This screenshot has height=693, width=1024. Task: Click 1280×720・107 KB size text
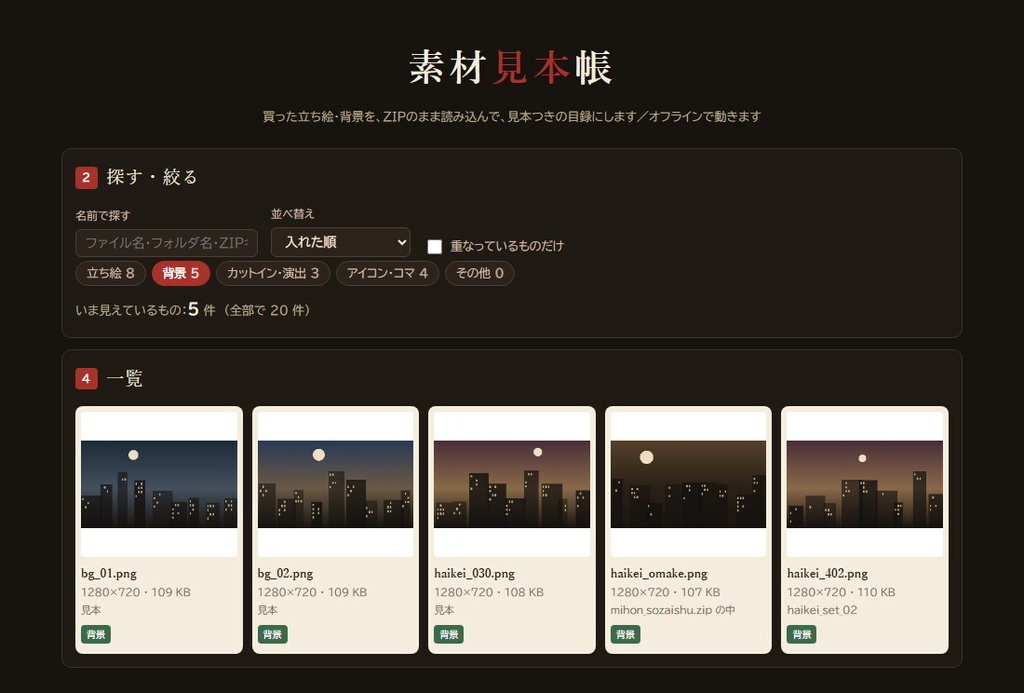click(665, 592)
